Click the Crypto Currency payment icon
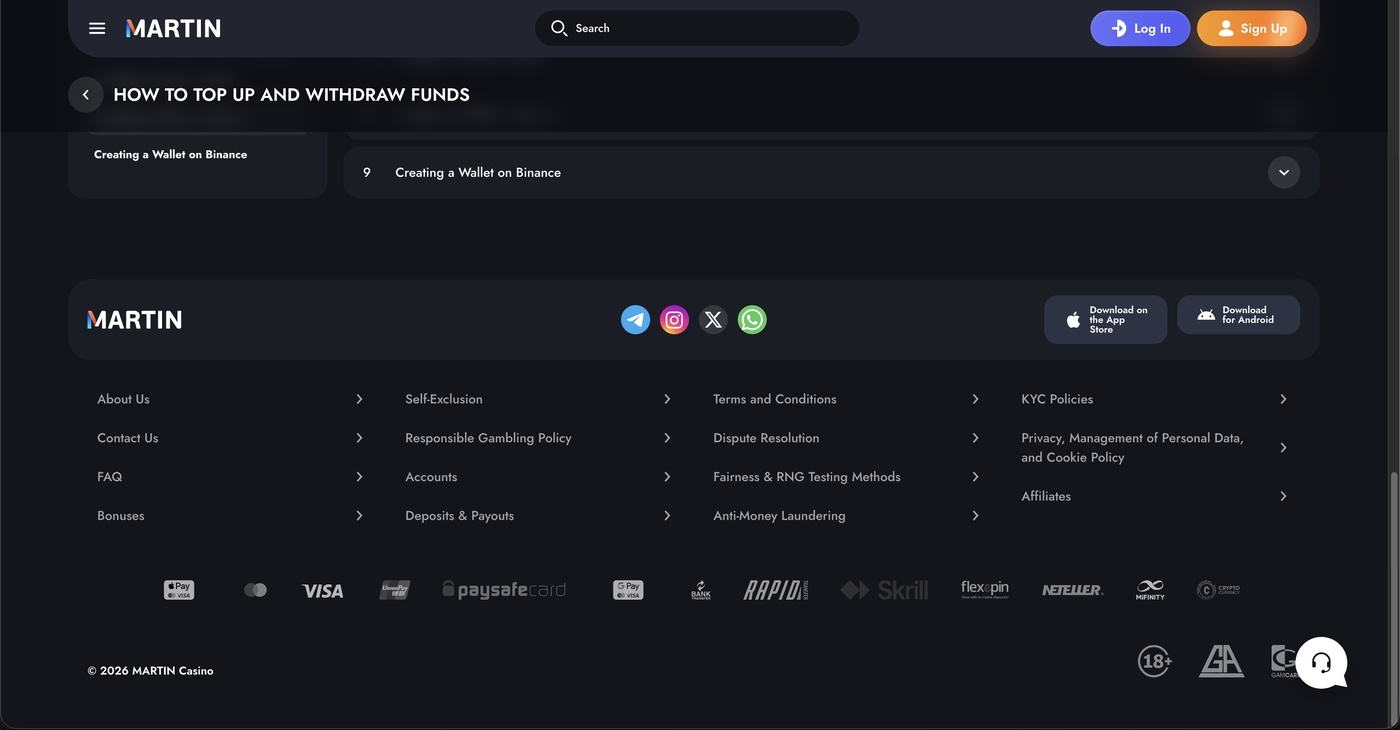The image size is (1400, 730). (1218, 590)
